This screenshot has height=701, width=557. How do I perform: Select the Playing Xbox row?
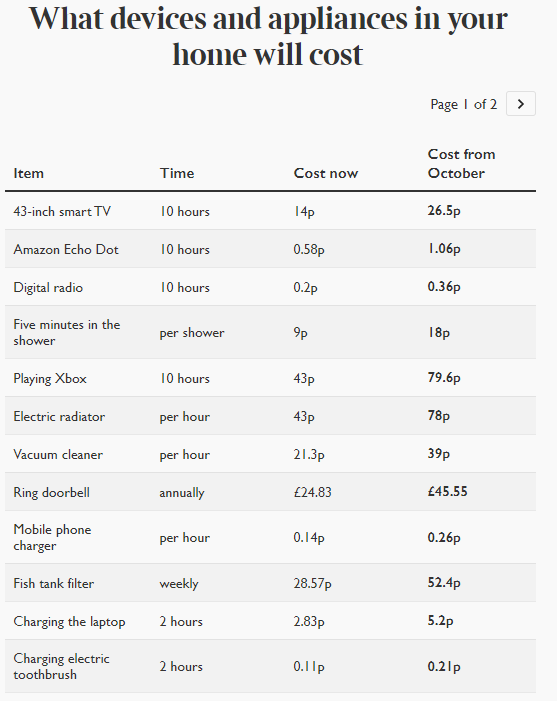(270, 378)
